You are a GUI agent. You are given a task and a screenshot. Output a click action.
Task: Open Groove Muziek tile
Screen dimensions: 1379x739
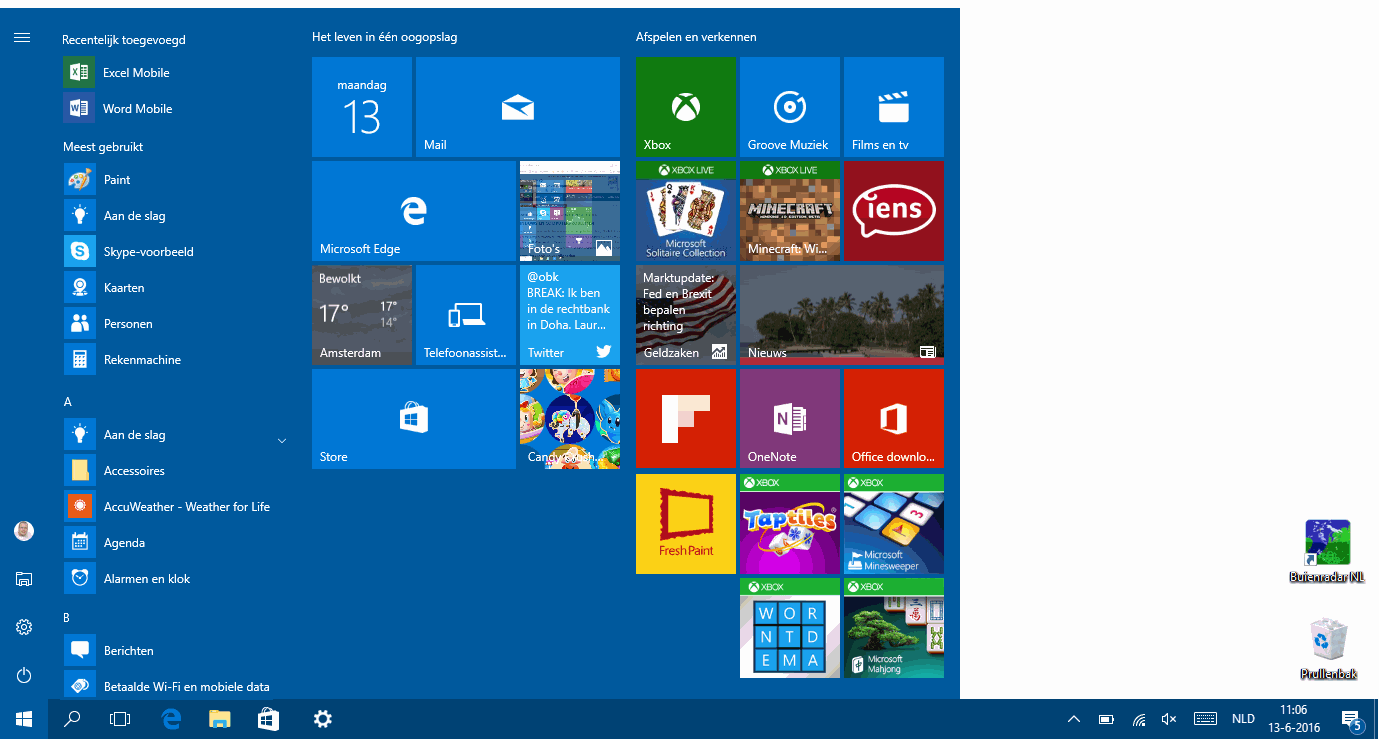tap(790, 107)
